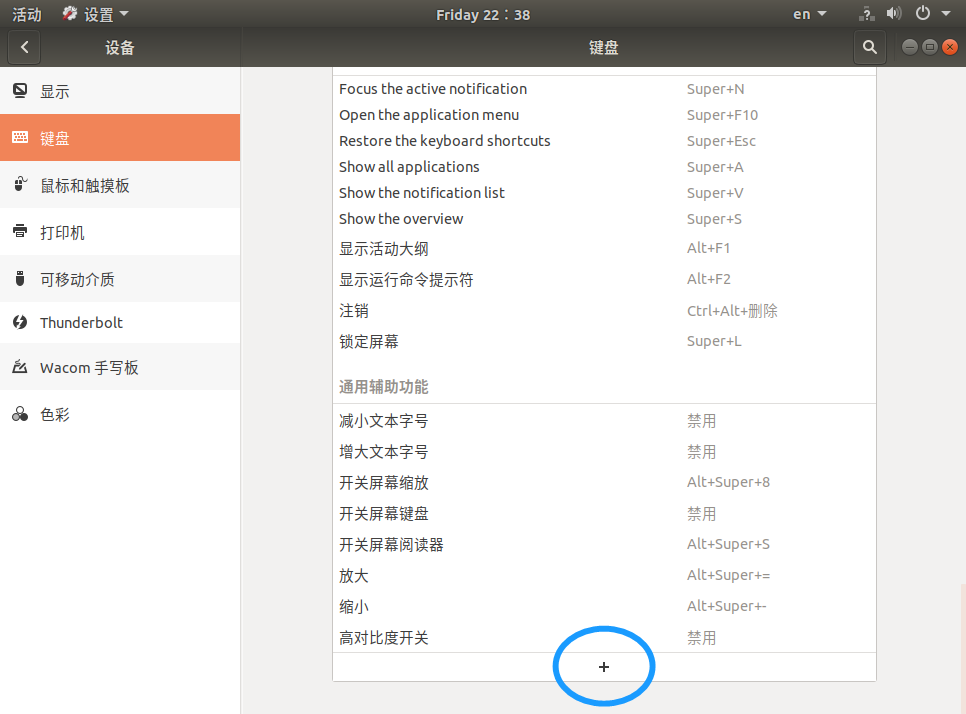
Task: Edit the 开关屏幕阅读器 shortcut row
Action: click(604, 544)
